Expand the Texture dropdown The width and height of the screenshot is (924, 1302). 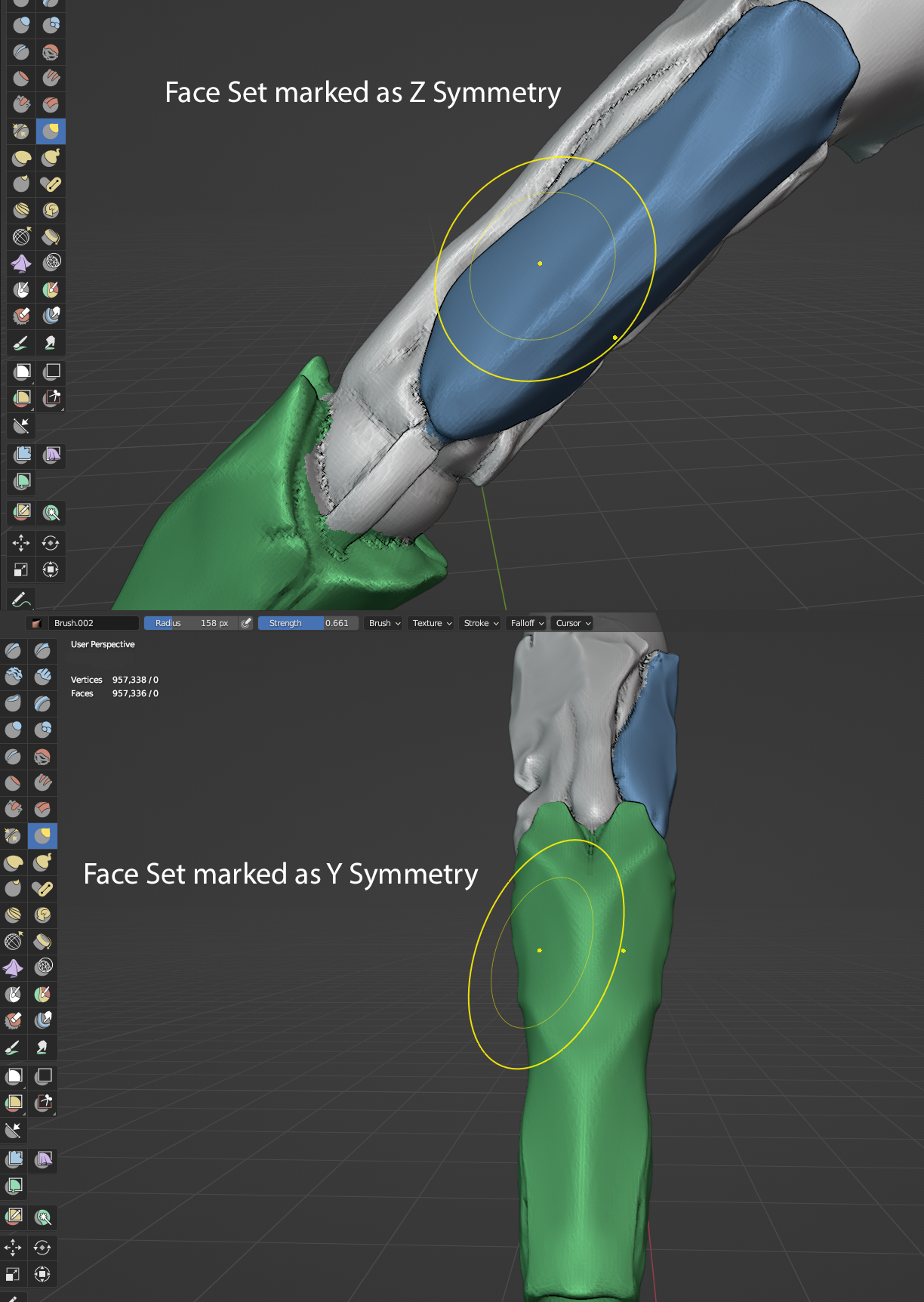(432, 623)
